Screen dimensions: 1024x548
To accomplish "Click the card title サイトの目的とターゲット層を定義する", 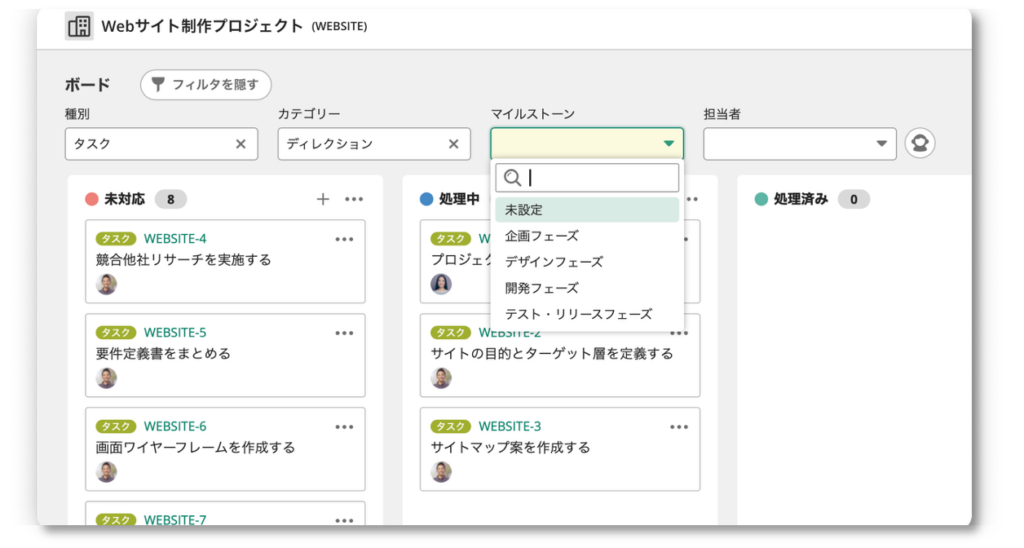I will tap(552, 354).
